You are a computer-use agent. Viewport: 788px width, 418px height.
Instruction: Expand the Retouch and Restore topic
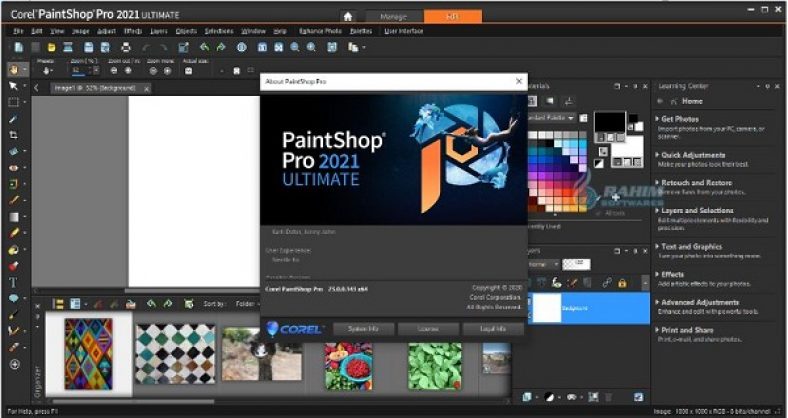696,183
